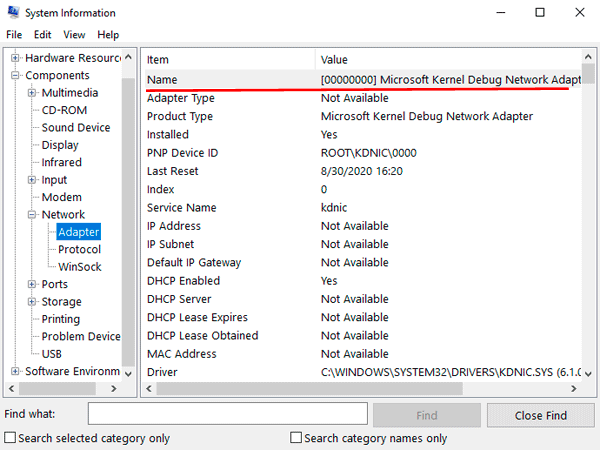Select WinSock in the tree
The width and height of the screenshot is (600, 450).
(x=79, y=267)
